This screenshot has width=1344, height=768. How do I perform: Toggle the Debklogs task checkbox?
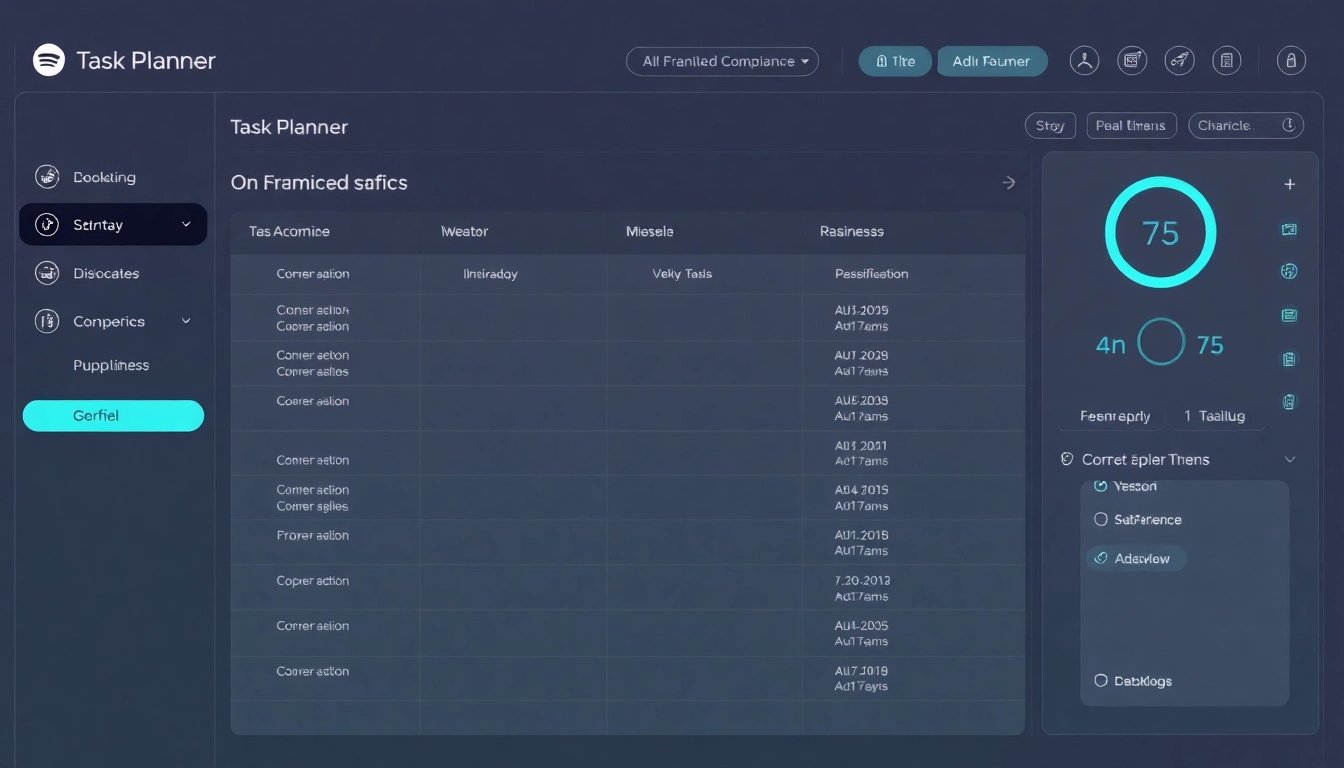pos(1100,680)
